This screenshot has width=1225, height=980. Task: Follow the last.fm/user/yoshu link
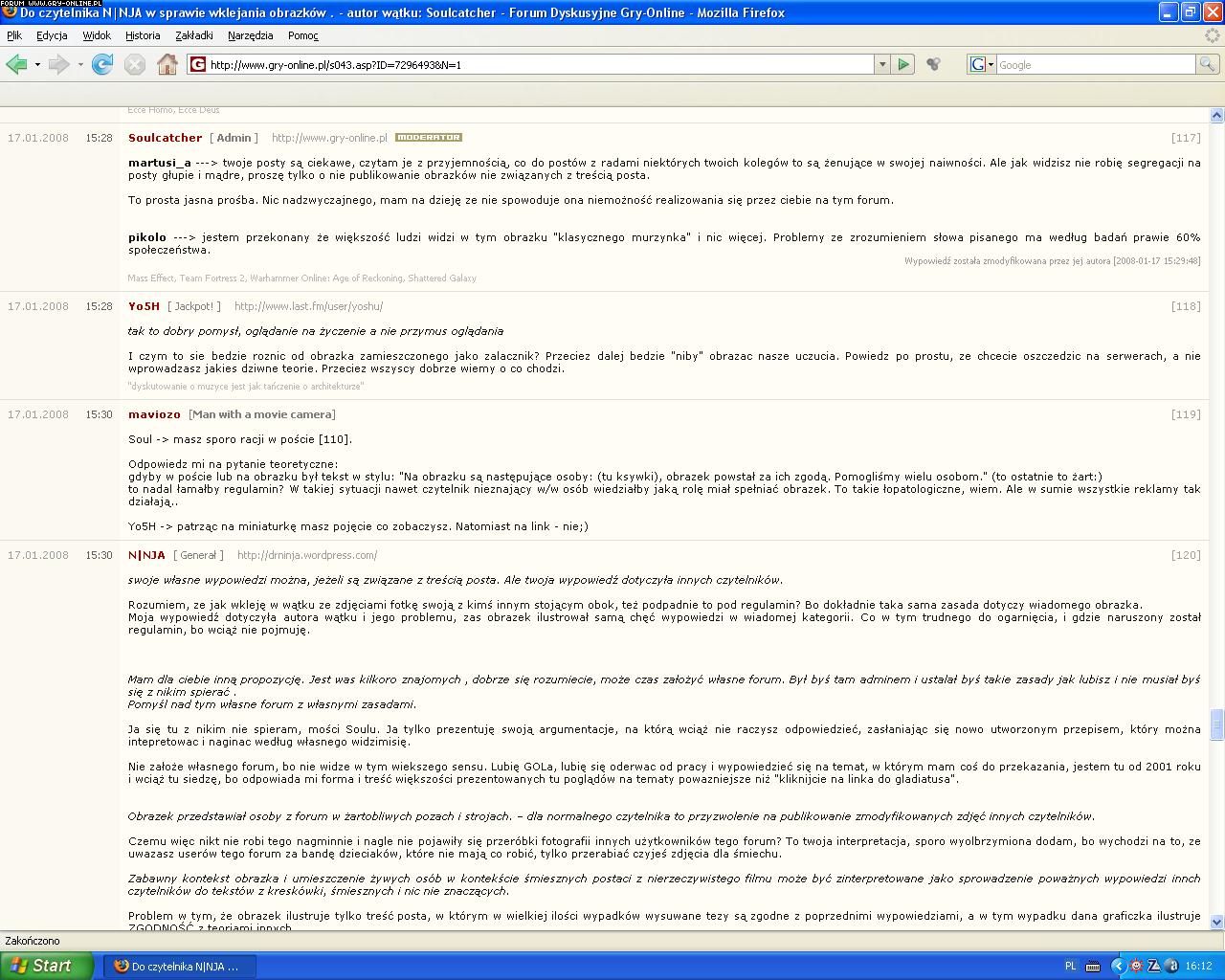pyautogui.click(x=308, y=306)
